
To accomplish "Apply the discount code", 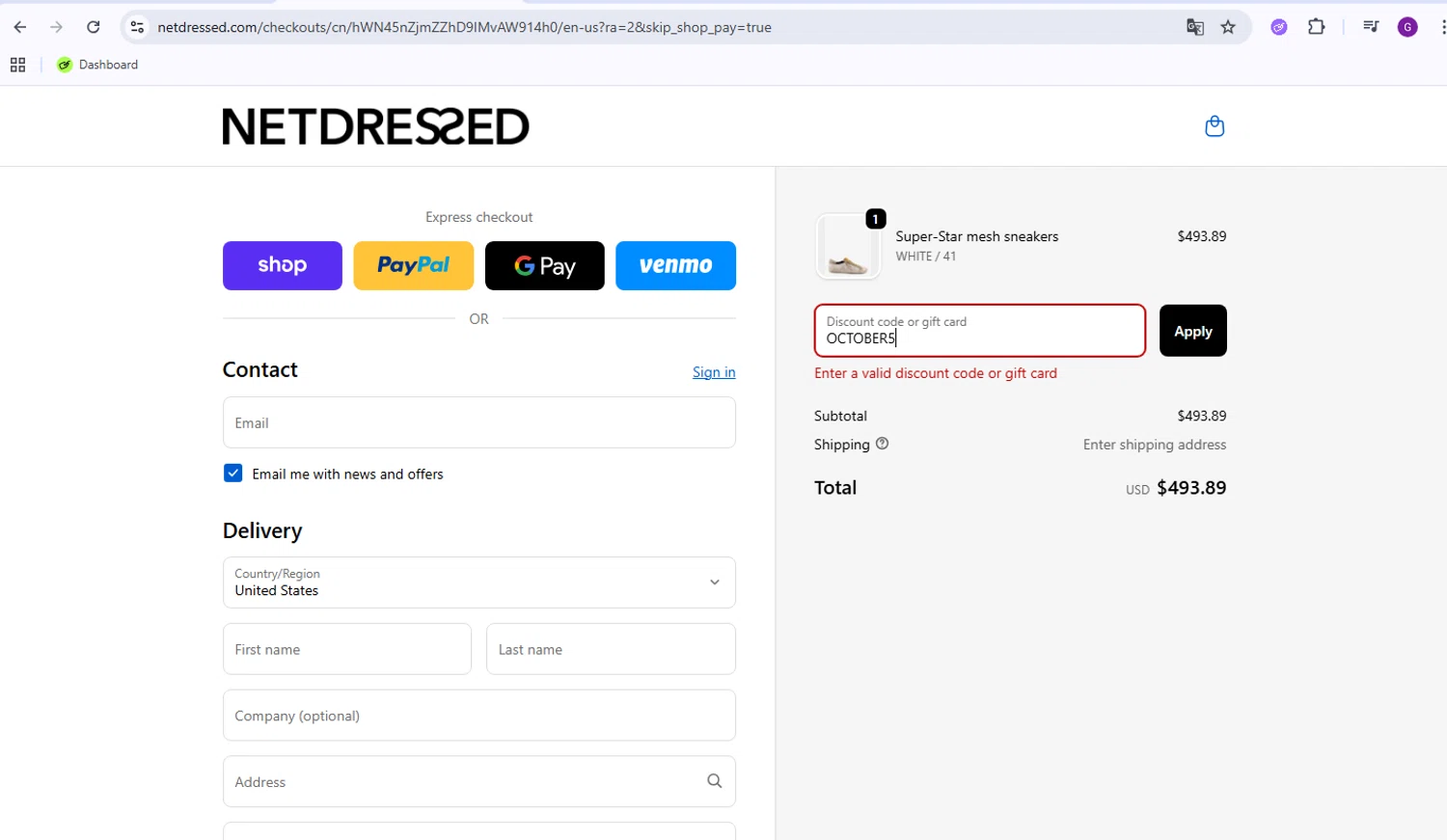I will click(1193, 331).
